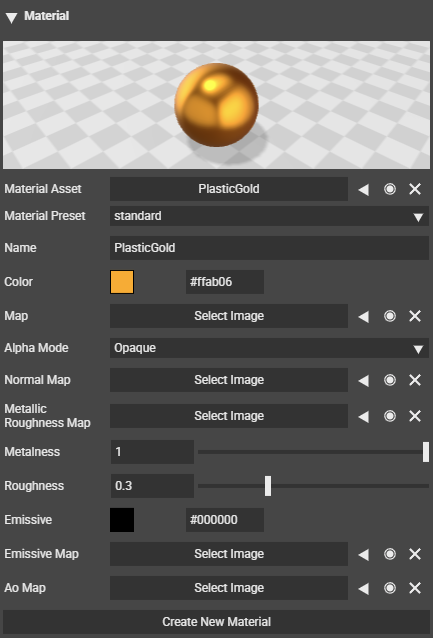Screen dimensions: 433x638
Task: Click the target icon beside Metallic Roughness Map
Action: (390, 416)
